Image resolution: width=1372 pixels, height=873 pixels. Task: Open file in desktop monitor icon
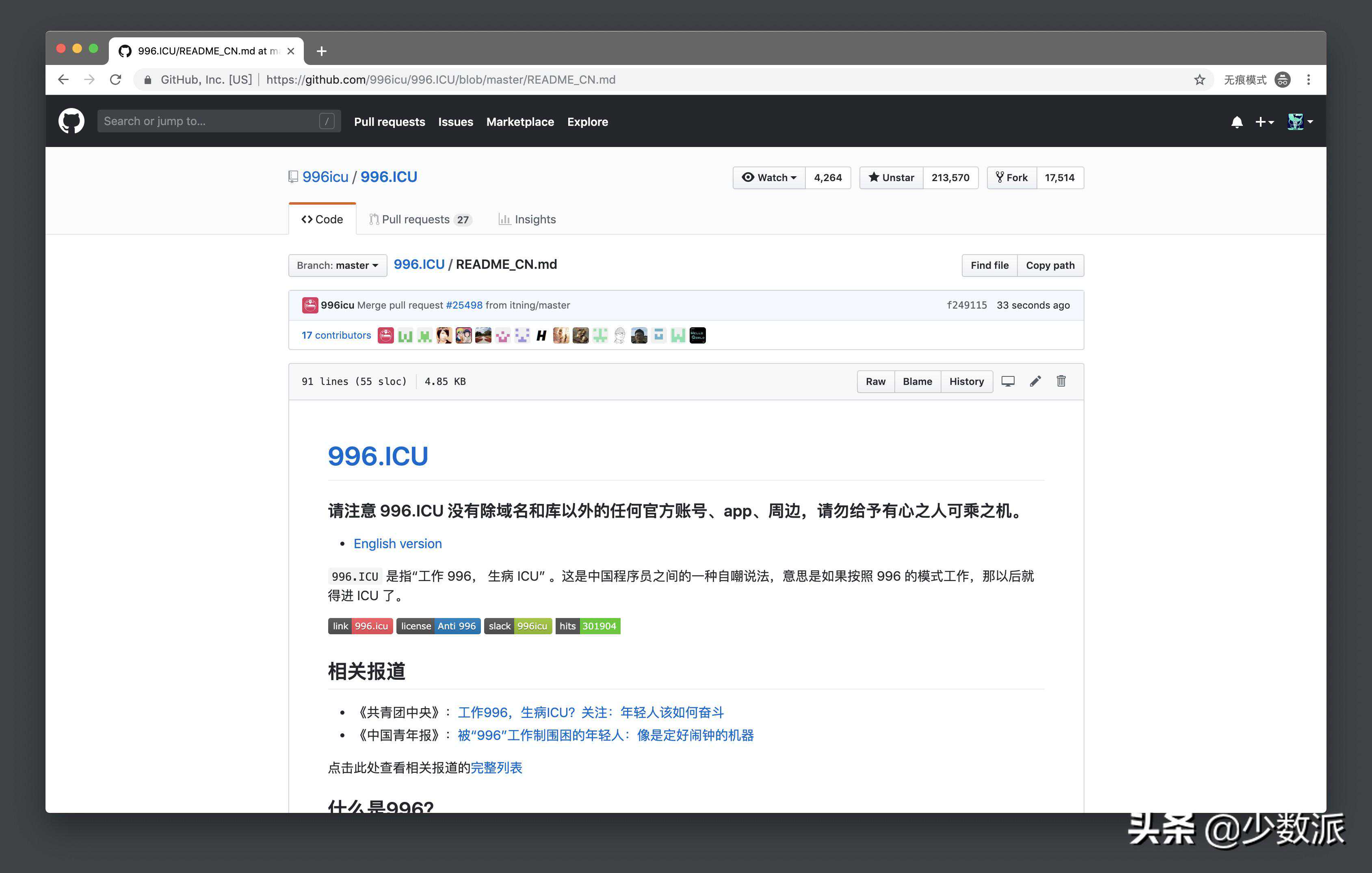1008,381
